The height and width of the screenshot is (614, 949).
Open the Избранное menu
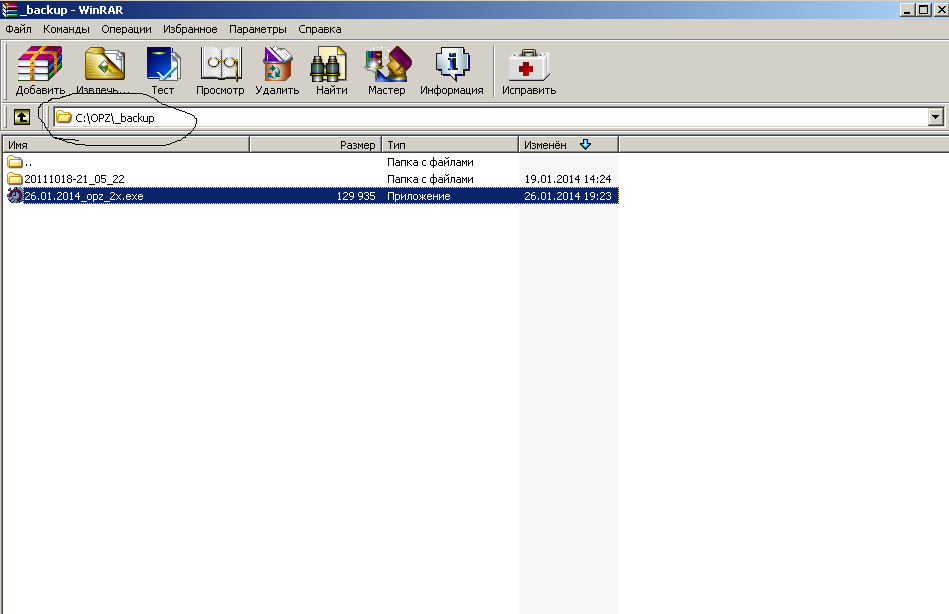tap(190, 29)
